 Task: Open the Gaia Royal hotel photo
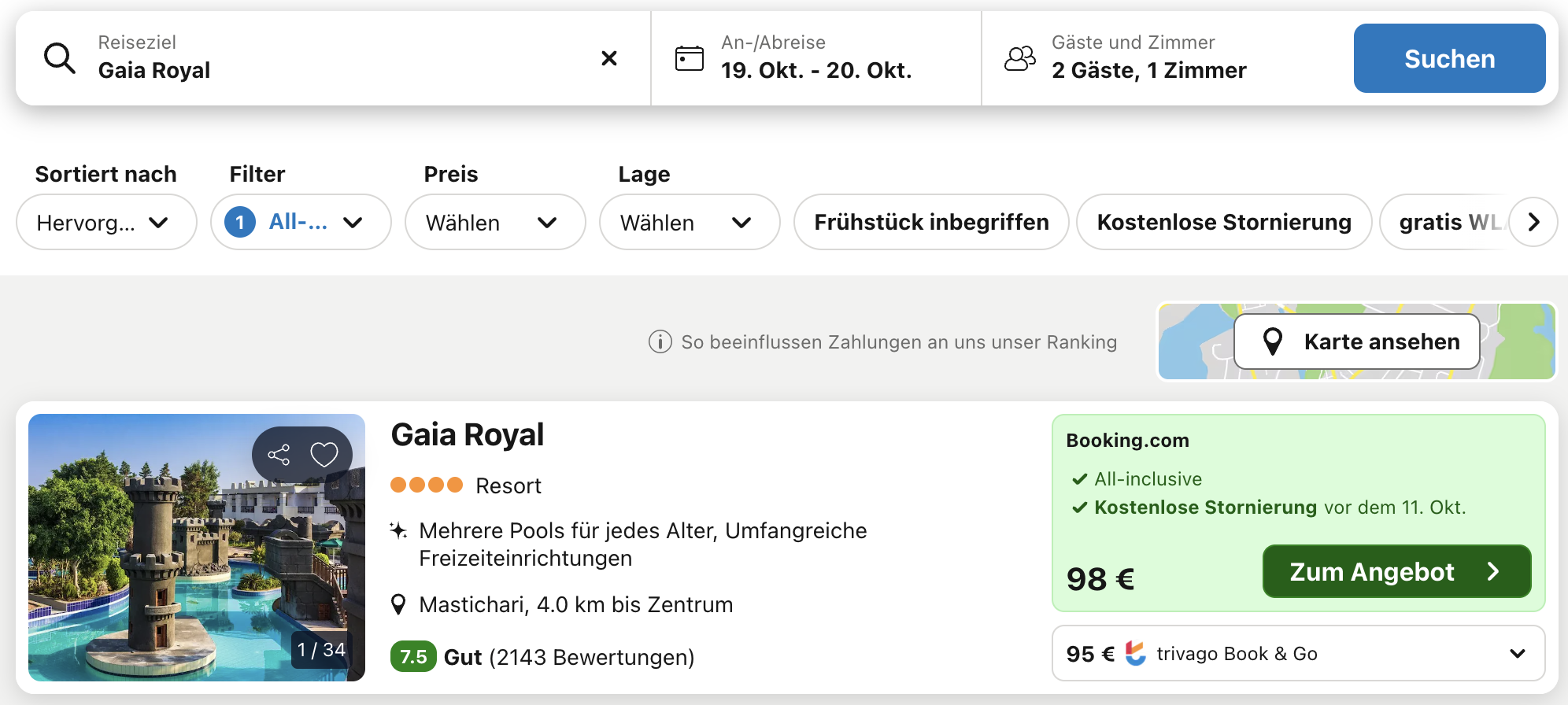(x=197, y=548)
